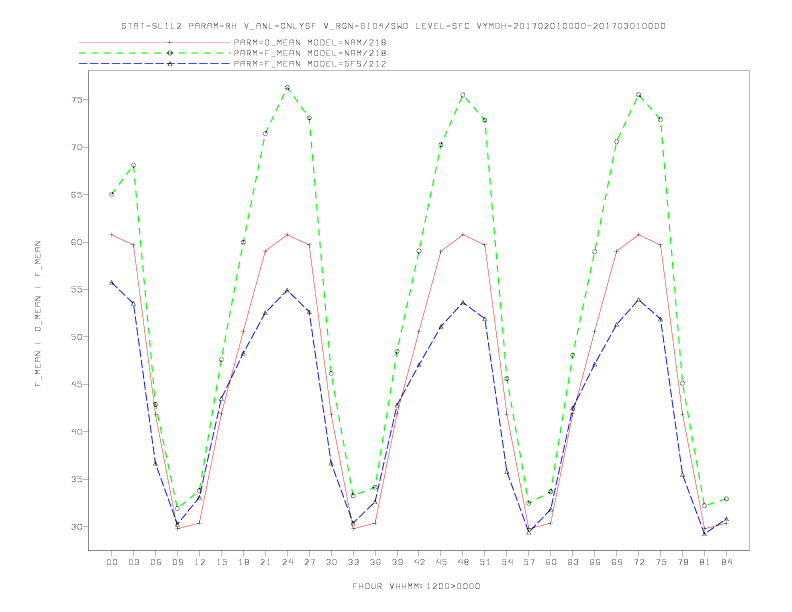
Task: Click the green circle data point at hour 00
Action: tap(112, 194)
